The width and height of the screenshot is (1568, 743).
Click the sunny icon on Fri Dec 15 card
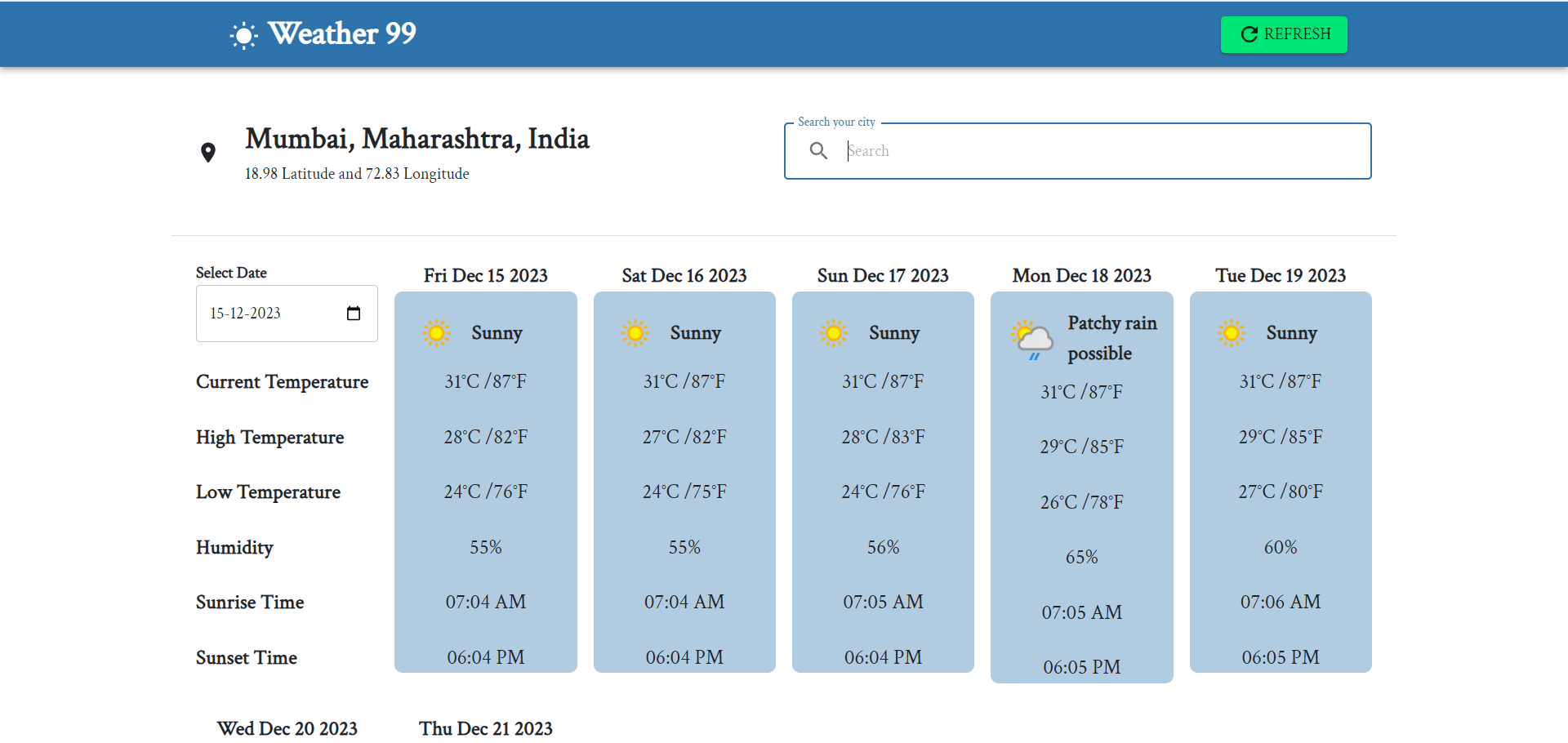(x=438, y=332)
